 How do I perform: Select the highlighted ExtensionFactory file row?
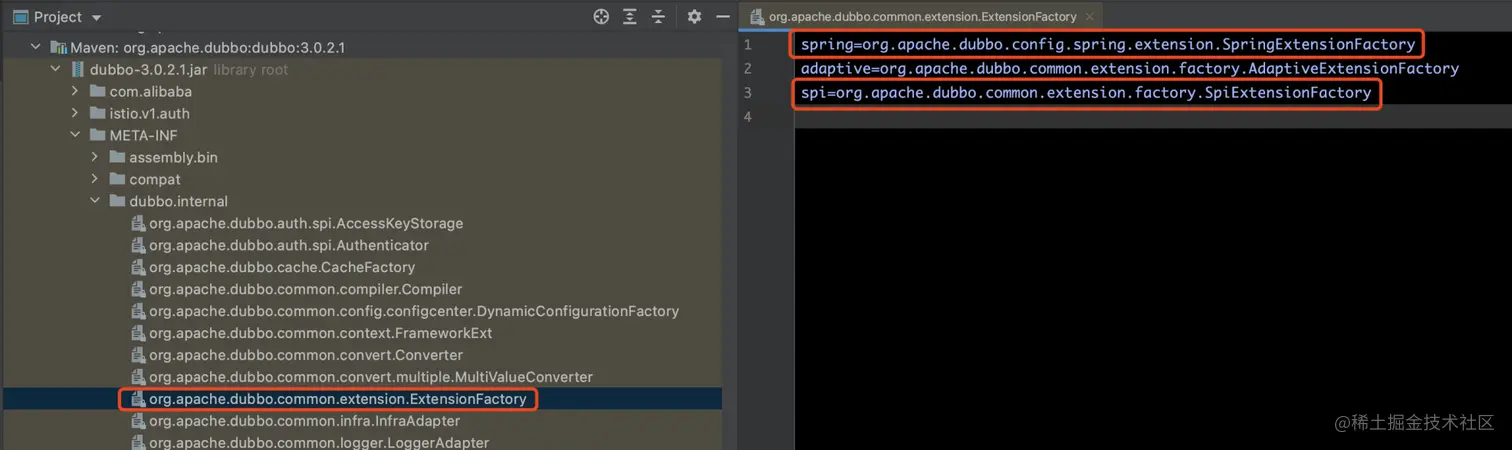(361, 399)
